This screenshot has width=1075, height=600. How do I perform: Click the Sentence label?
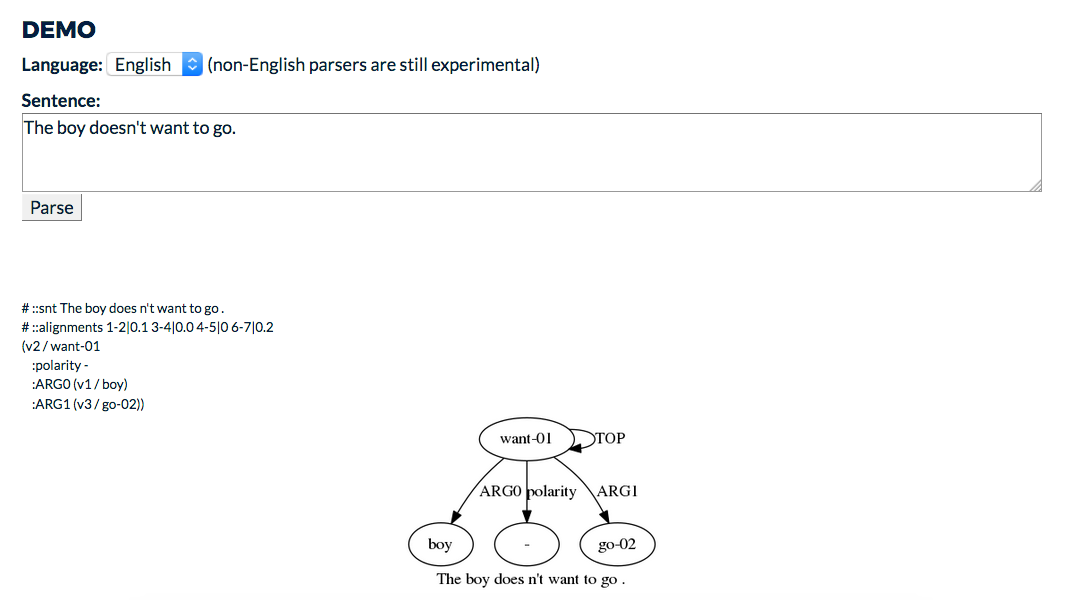coord(61,101)
